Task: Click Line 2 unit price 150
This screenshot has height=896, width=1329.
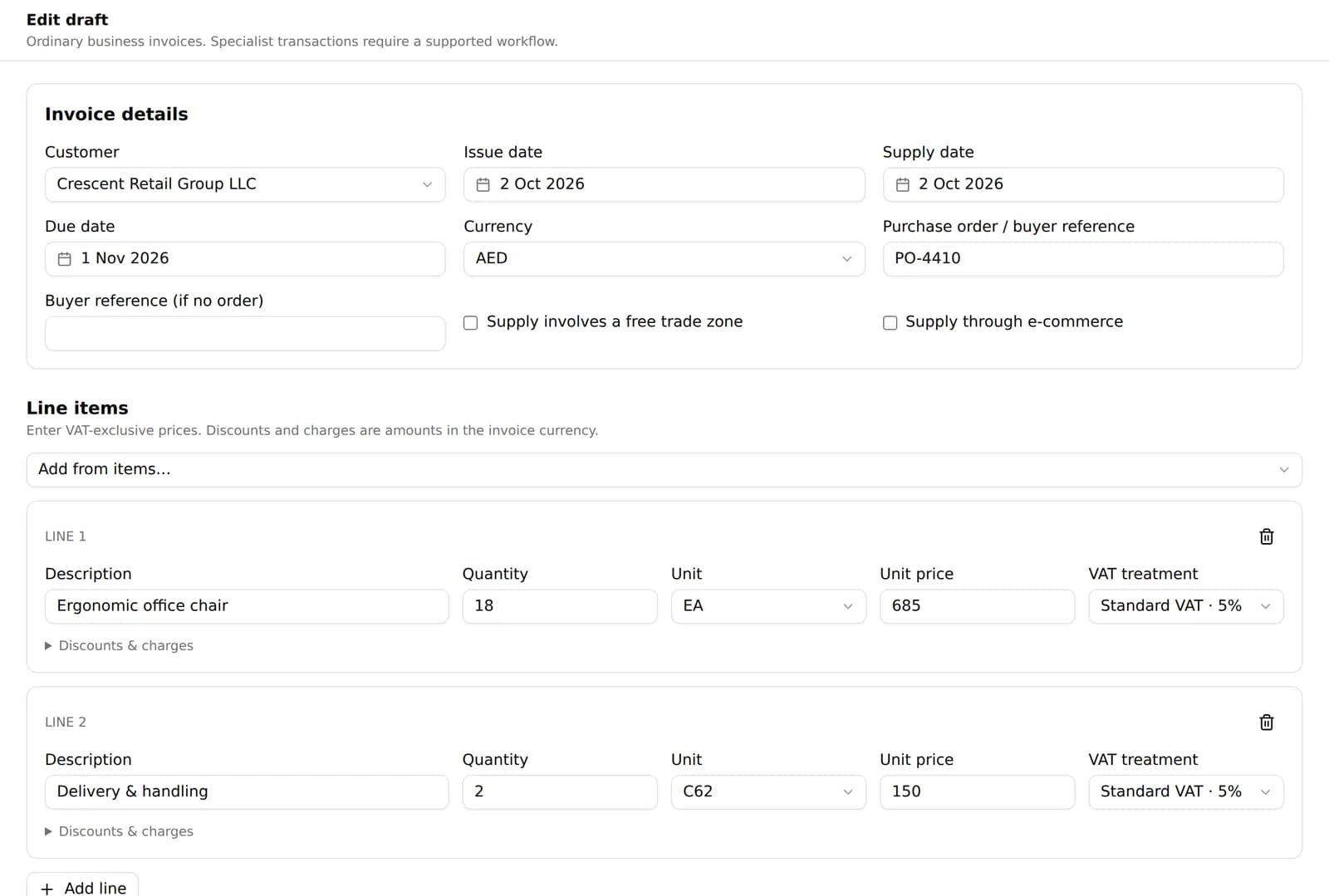Action: click(x=977, y=792)
